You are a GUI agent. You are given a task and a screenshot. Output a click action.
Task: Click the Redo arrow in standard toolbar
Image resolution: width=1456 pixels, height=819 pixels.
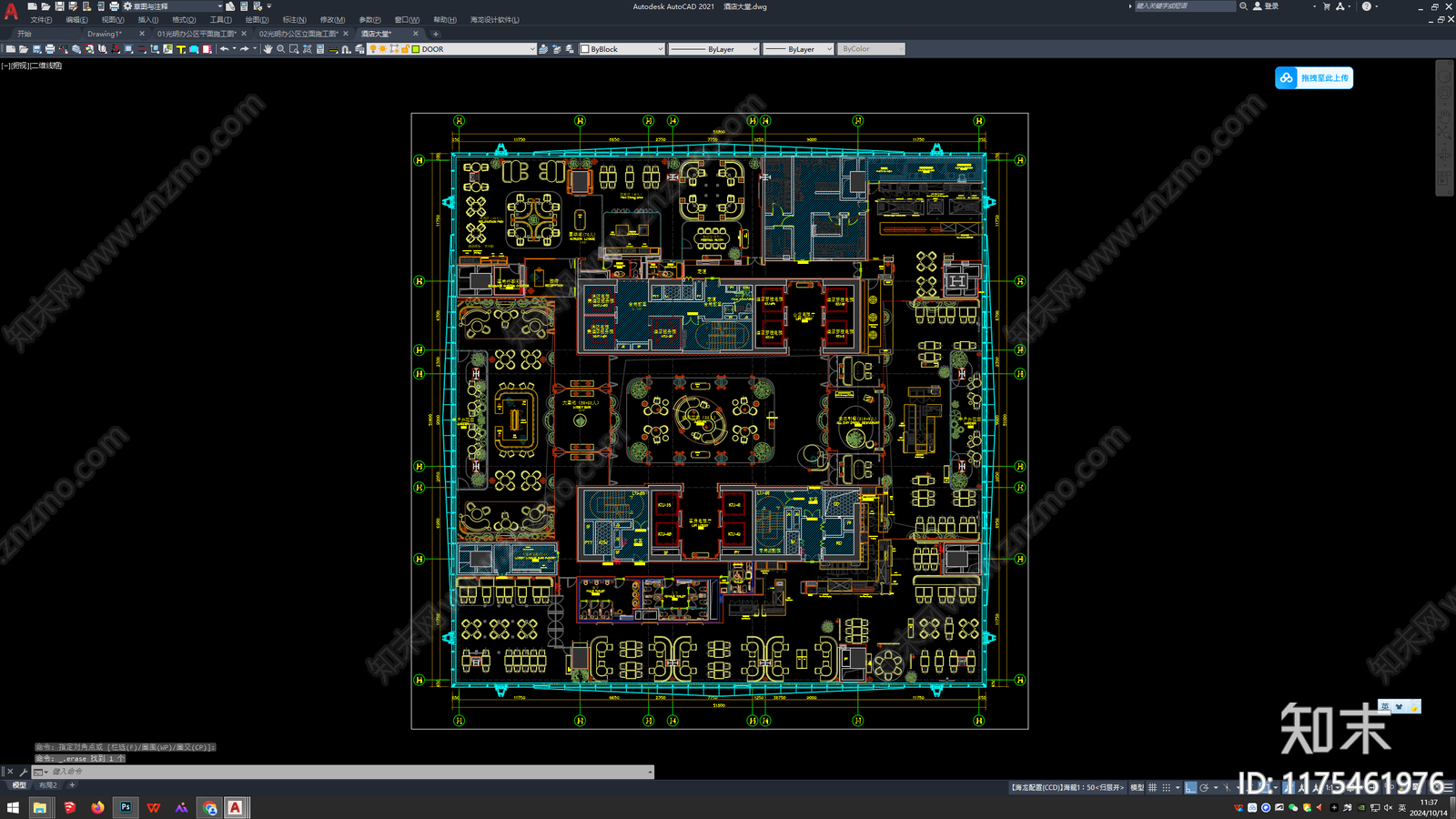point(245,49)
